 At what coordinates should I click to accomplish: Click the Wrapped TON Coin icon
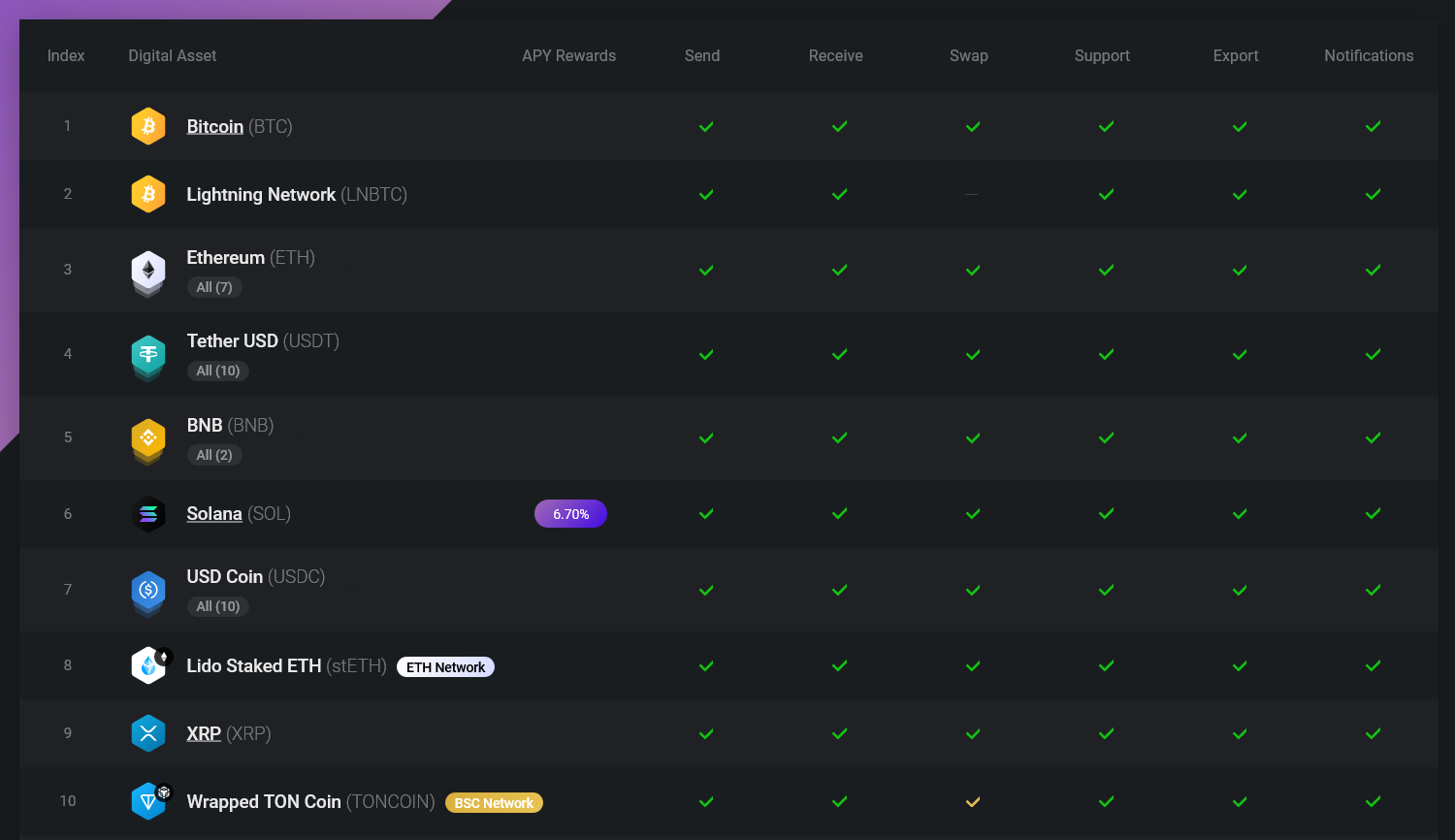click(150, 801)
